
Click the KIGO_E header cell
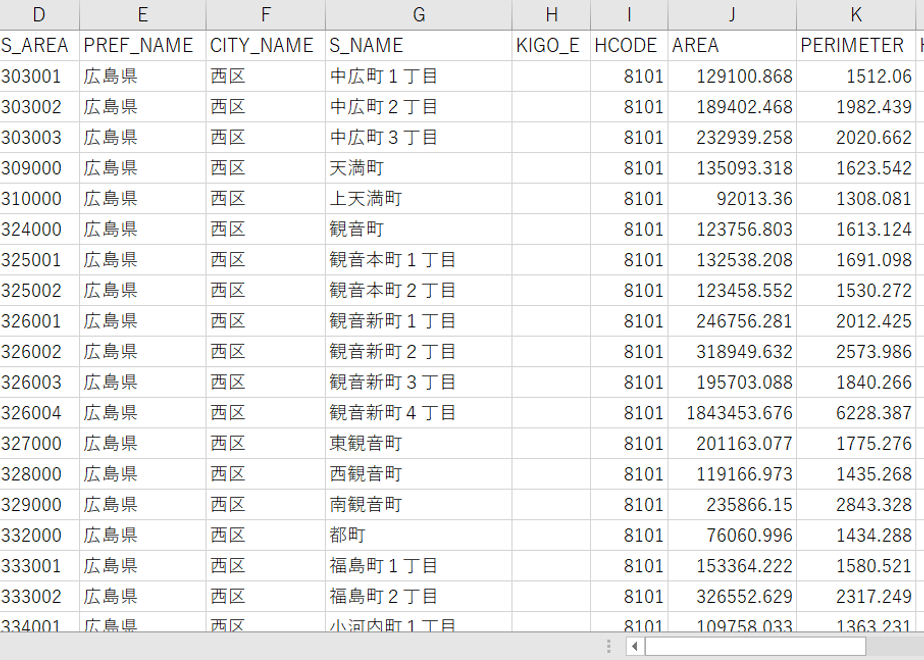click(x=551, y=45)
